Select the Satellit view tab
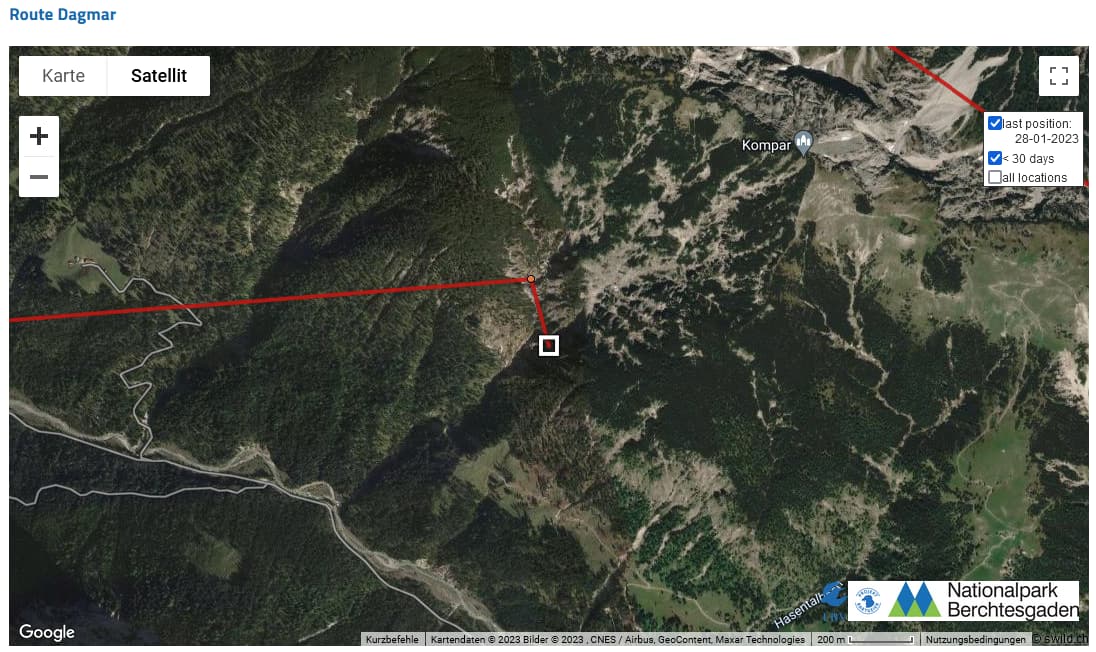This screenshot has width=1096, height=652. click(159, 75)
